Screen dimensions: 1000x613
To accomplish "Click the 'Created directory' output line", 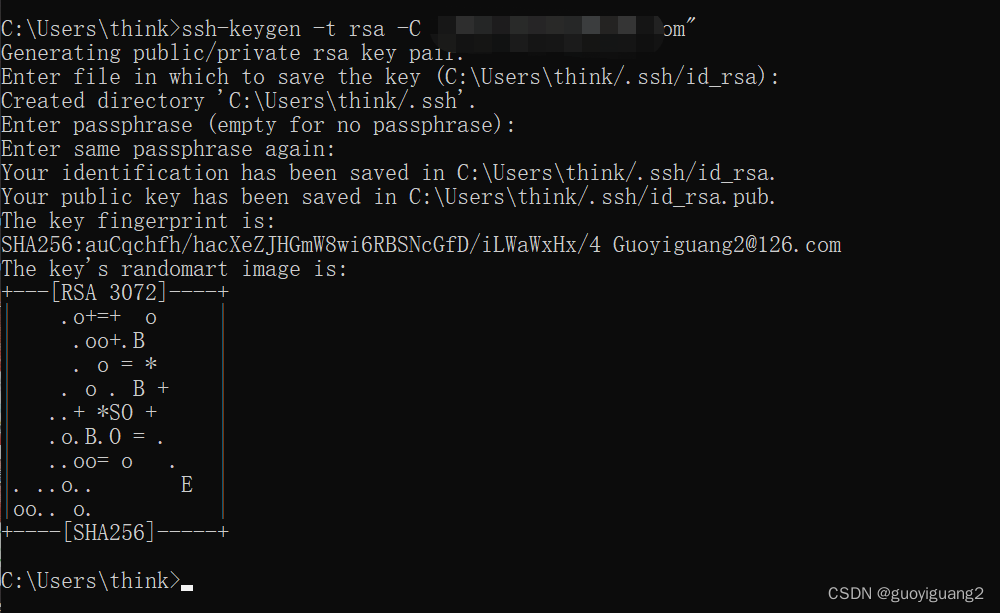I will [239, 101].
